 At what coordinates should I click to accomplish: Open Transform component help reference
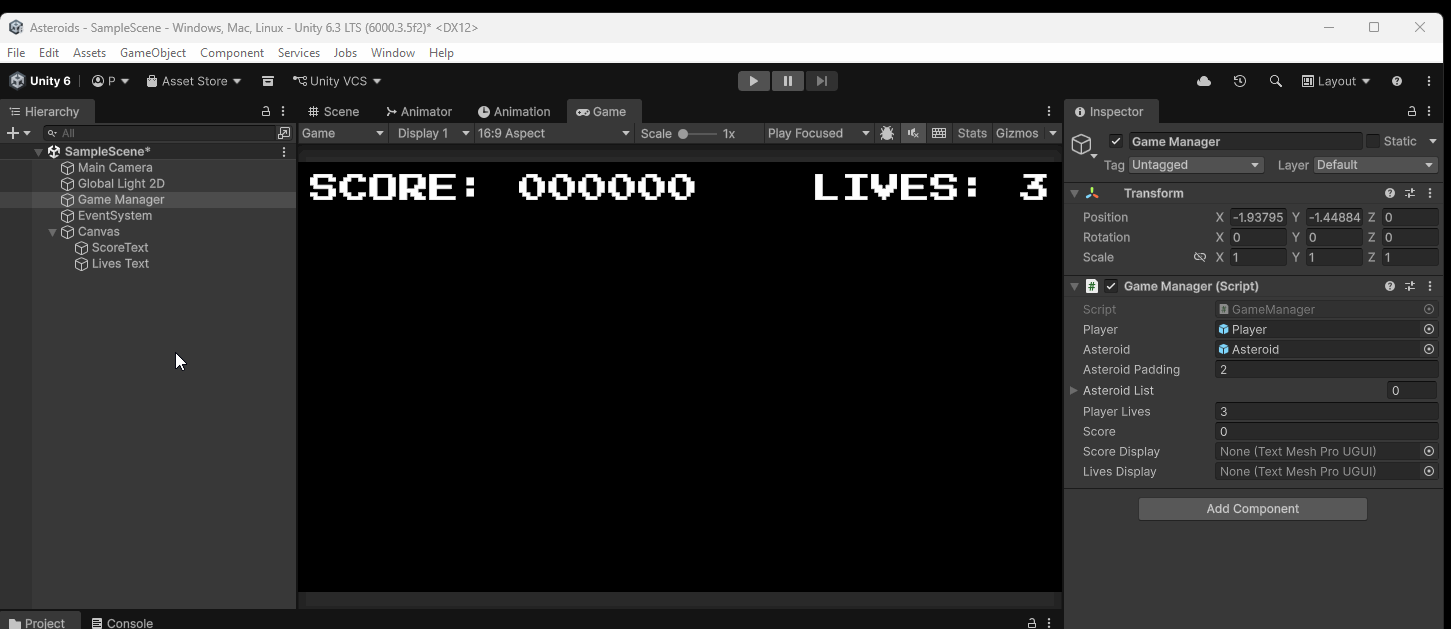pos(1390,193)
